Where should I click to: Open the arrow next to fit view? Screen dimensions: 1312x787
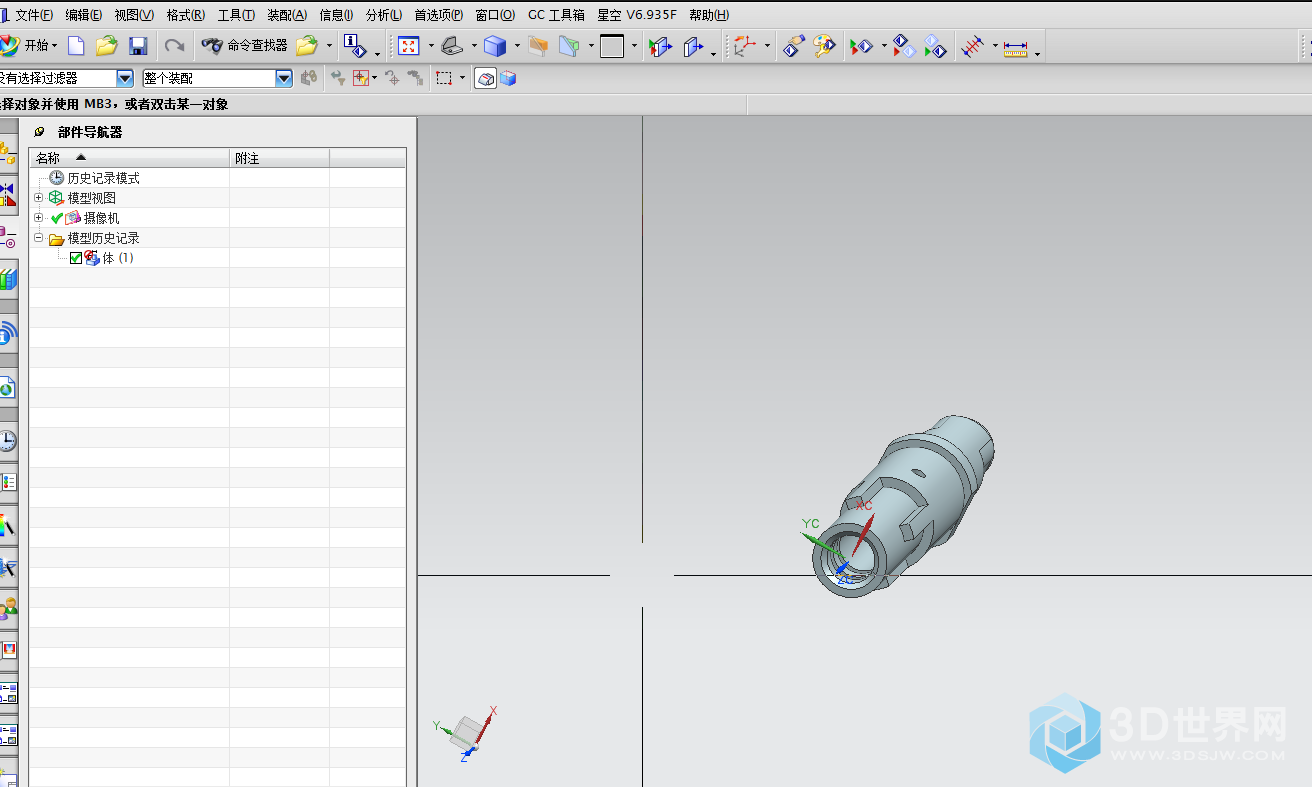click(x=431, y=46)
